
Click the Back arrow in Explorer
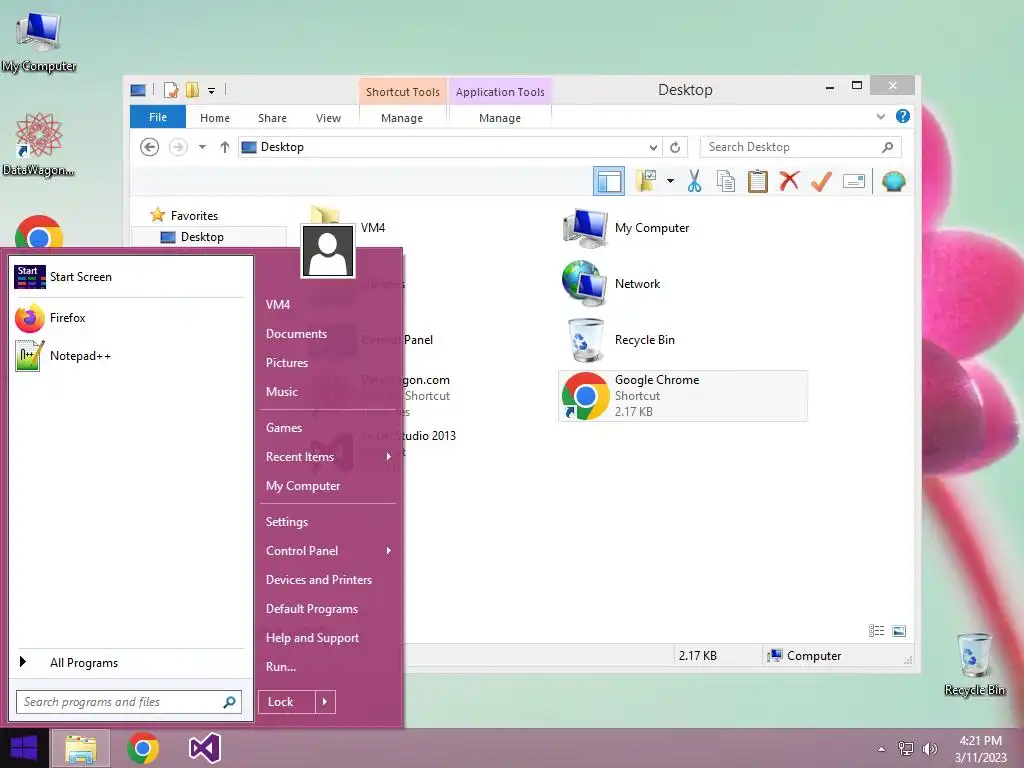coord(150,147)
